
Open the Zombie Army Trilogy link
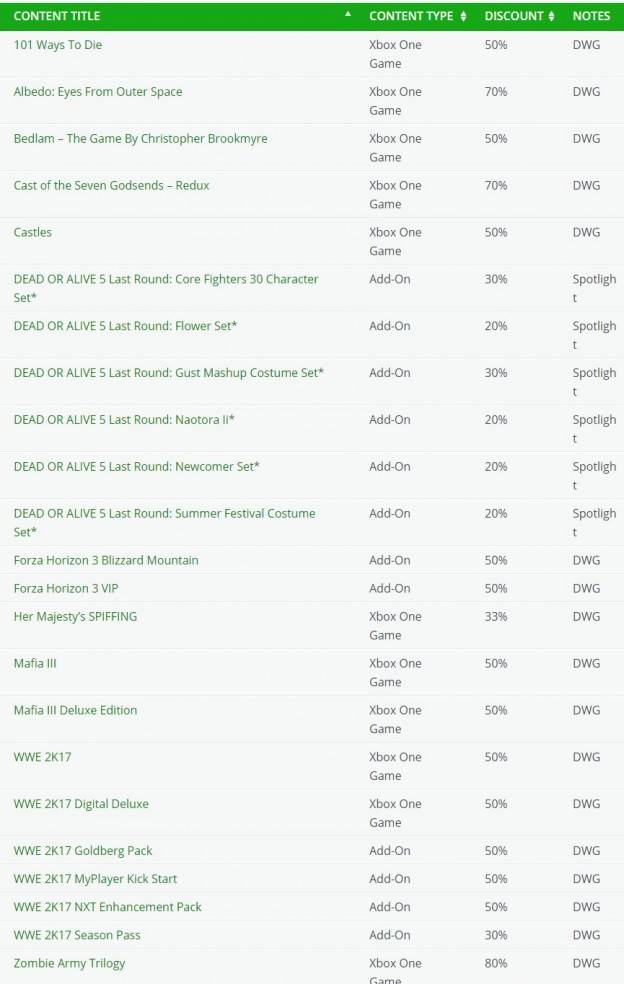(70, 963)
